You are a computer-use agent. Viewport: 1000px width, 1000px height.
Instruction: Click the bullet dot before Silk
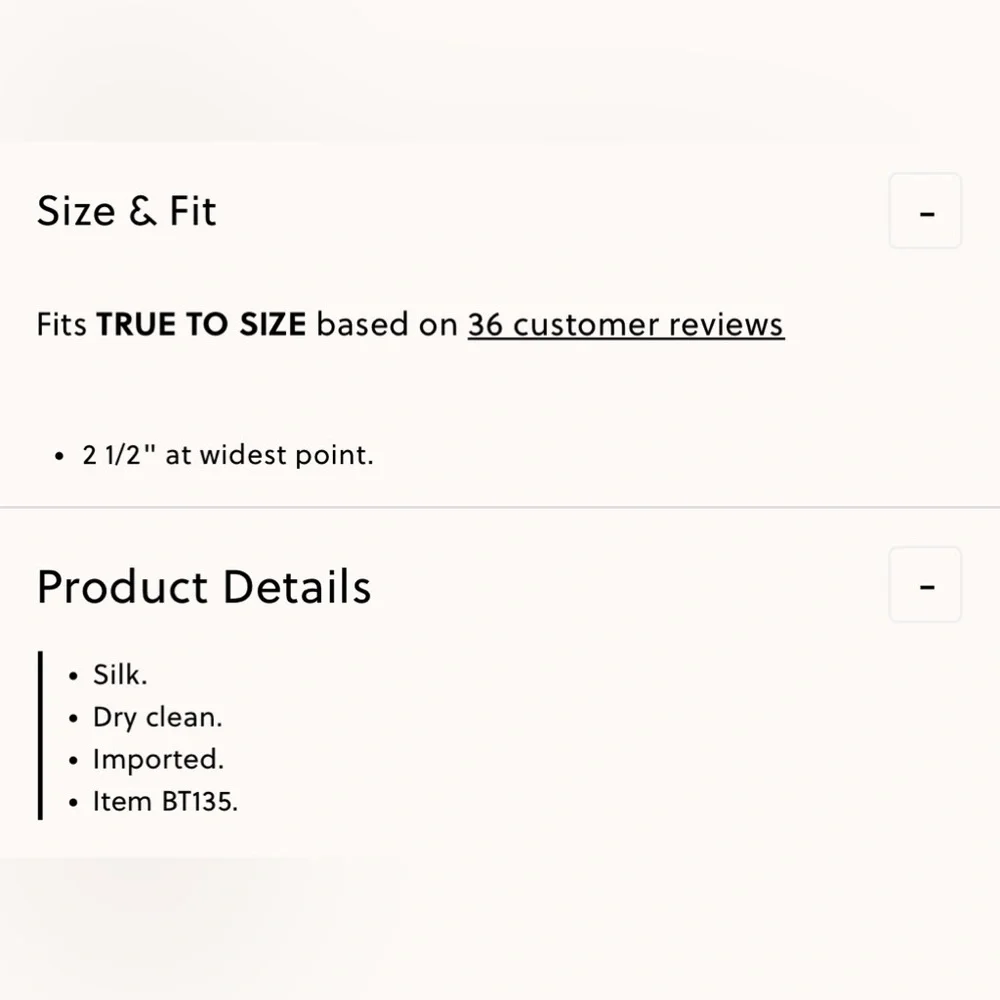click(x=73, y=676)
